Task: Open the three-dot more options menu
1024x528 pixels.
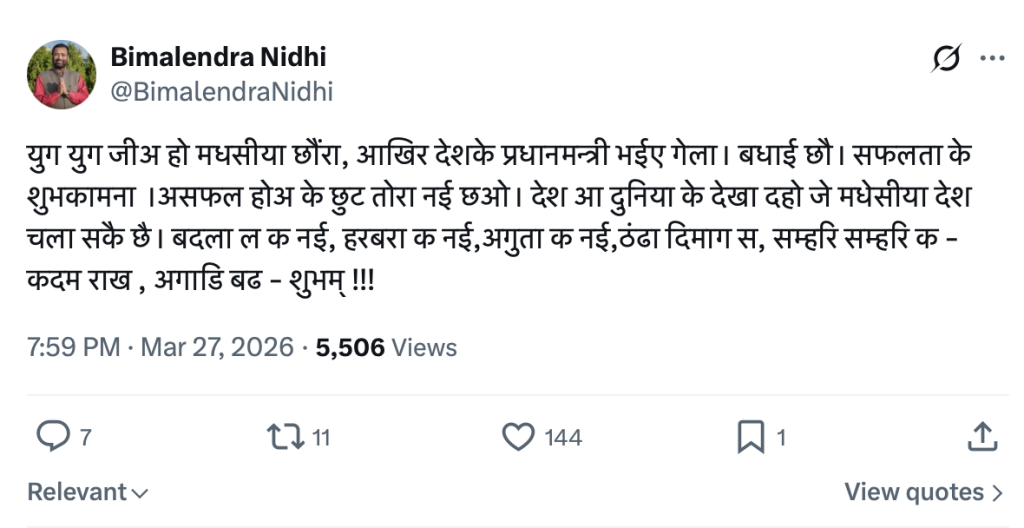Action: click(x=992, y=60)
